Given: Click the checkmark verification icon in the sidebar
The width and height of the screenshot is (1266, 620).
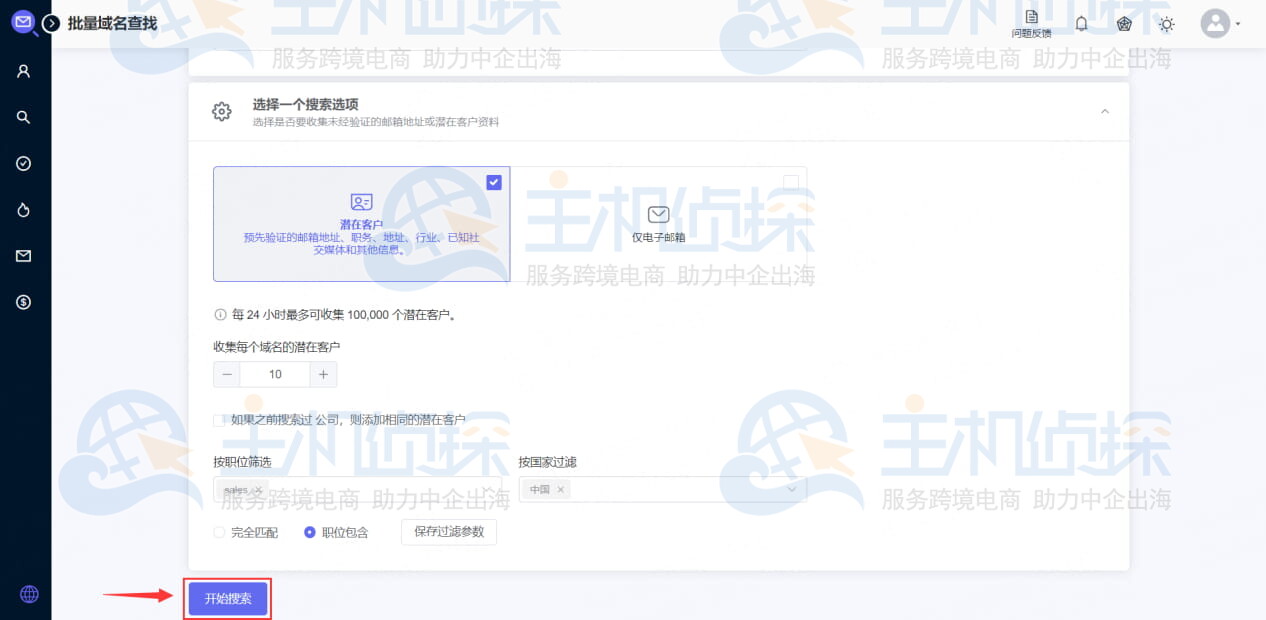Looking at the screenshot, I should click(x=25, y=162).
